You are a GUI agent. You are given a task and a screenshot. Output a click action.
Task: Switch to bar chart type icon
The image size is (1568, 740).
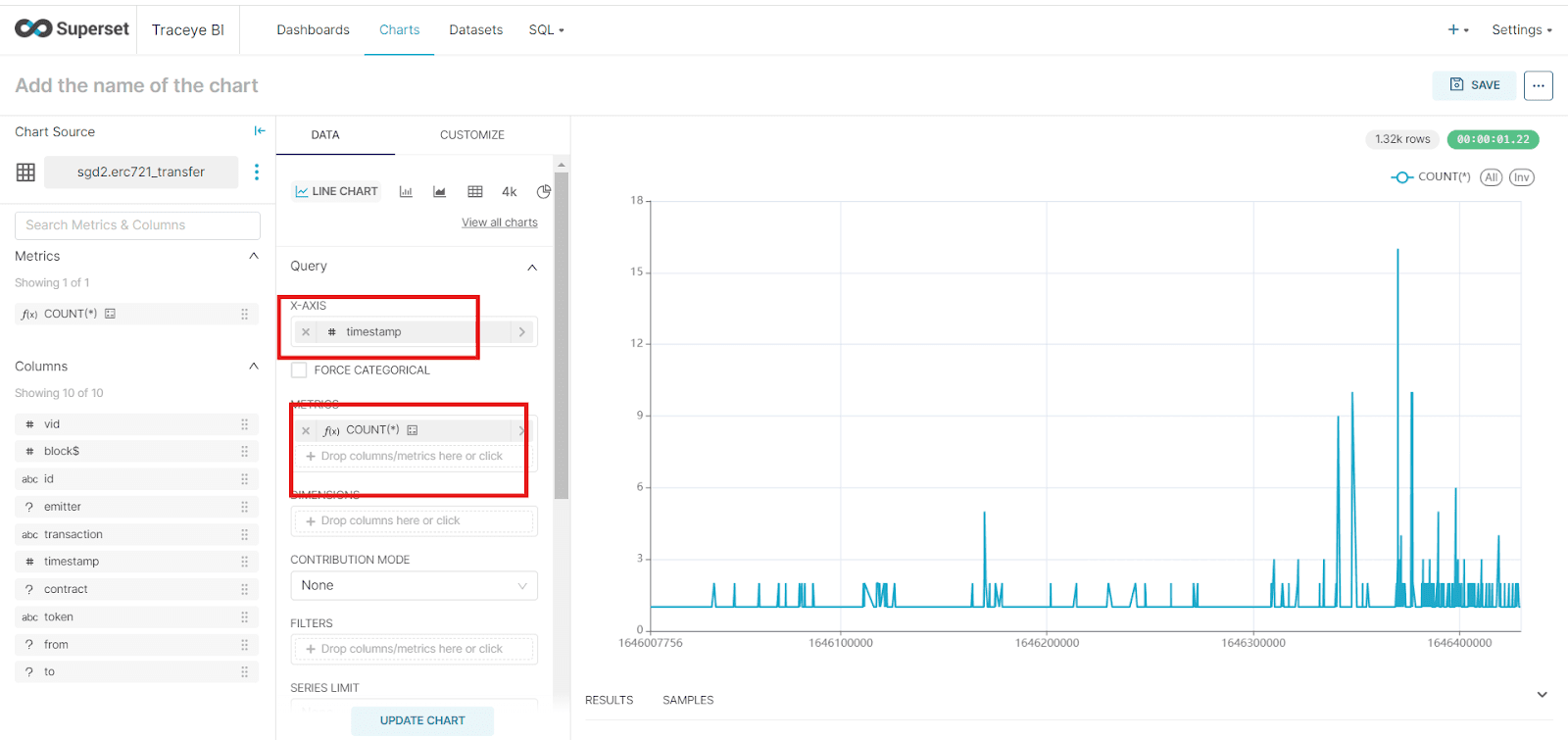406,192
